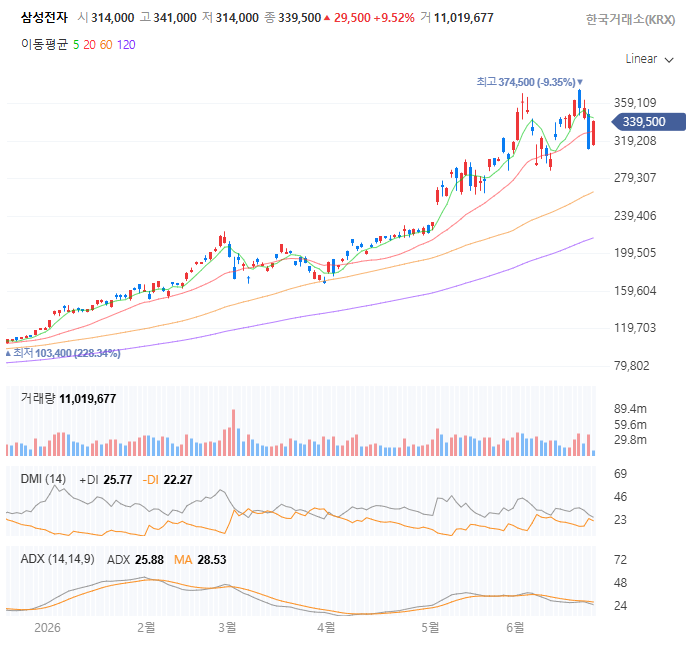Click the 최저 103,400 low marker

pos(63,353)
